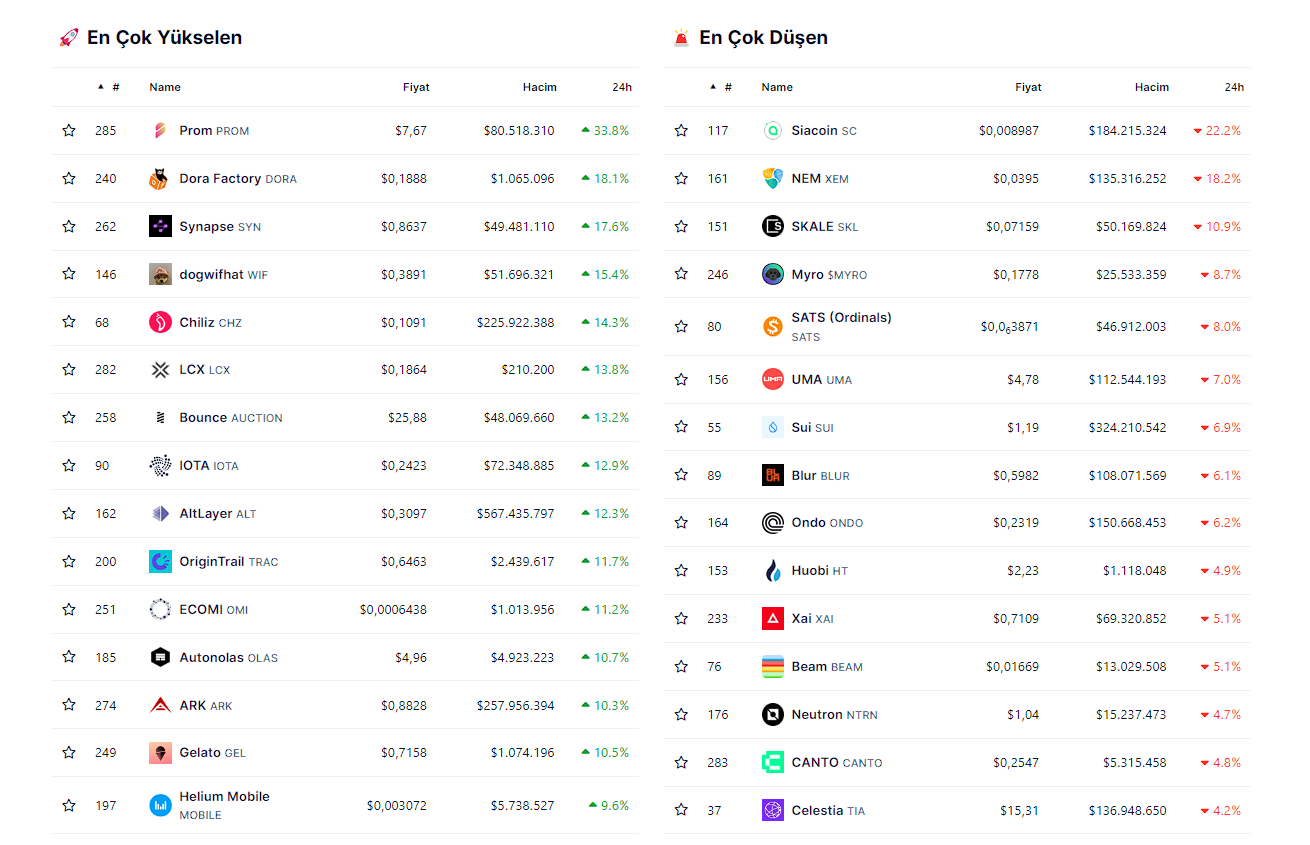This screenshot has width=1310, height=845.
Task: Click the Prom coin logo icon
Action: pos(160,131)
